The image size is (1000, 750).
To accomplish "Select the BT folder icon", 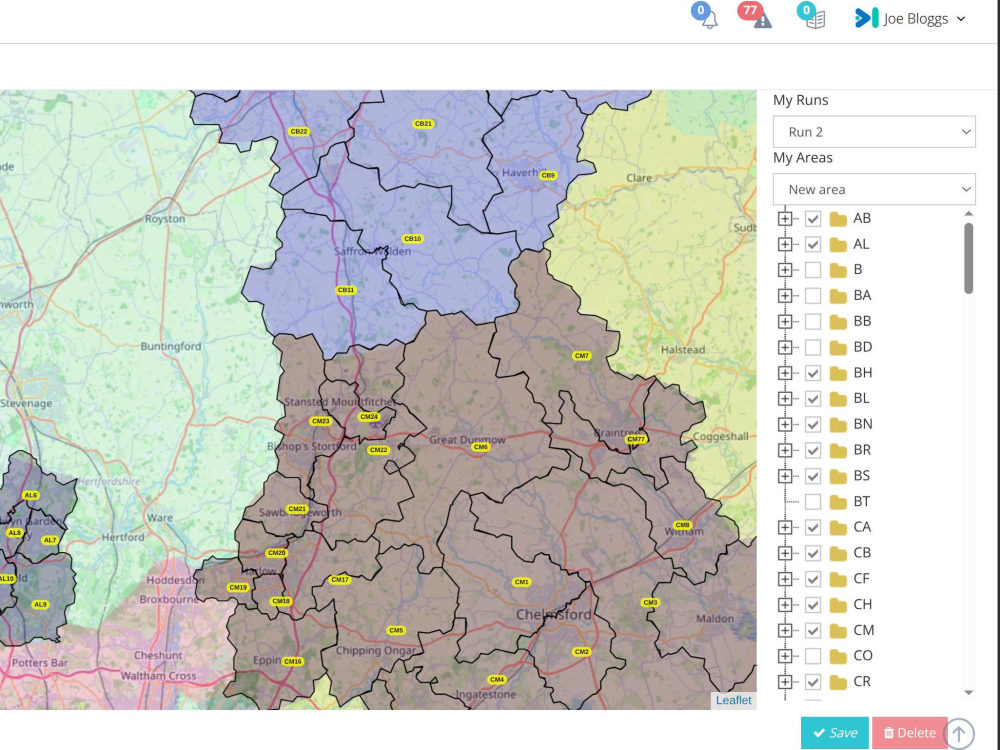I will (x=838, y=503).
